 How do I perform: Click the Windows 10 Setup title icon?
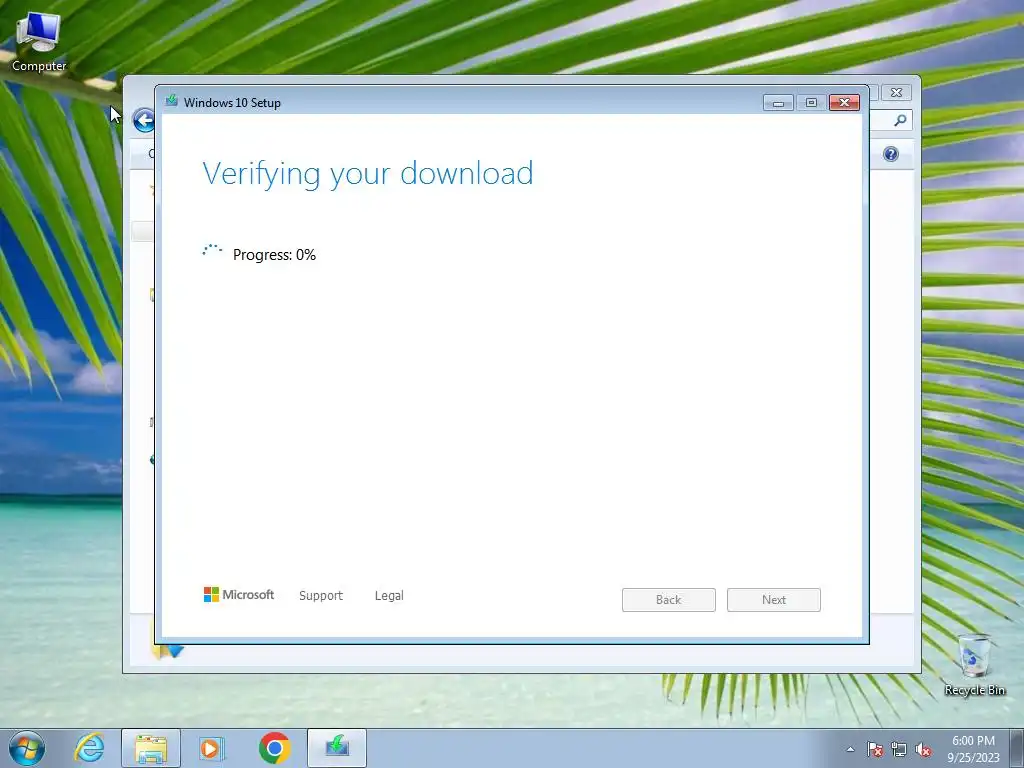coord(172,101)
